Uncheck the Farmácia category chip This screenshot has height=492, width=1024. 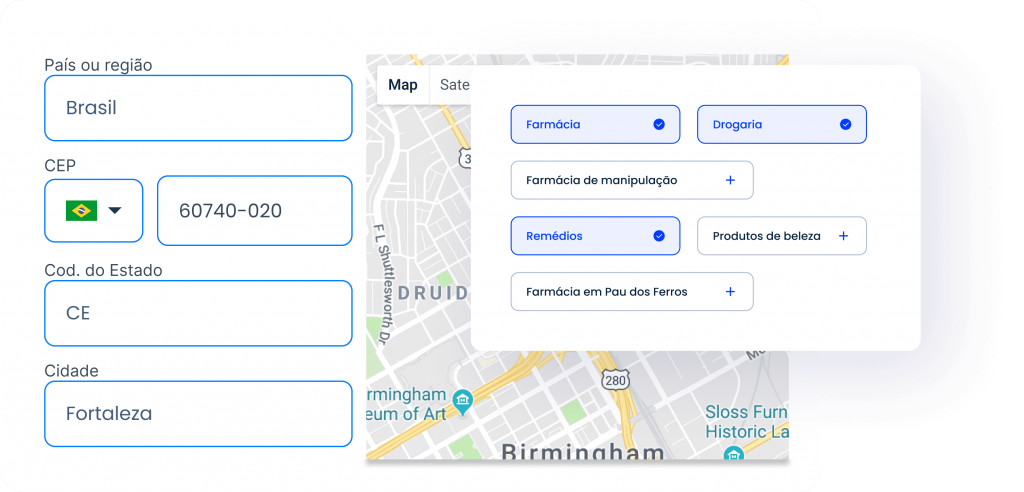594,125
